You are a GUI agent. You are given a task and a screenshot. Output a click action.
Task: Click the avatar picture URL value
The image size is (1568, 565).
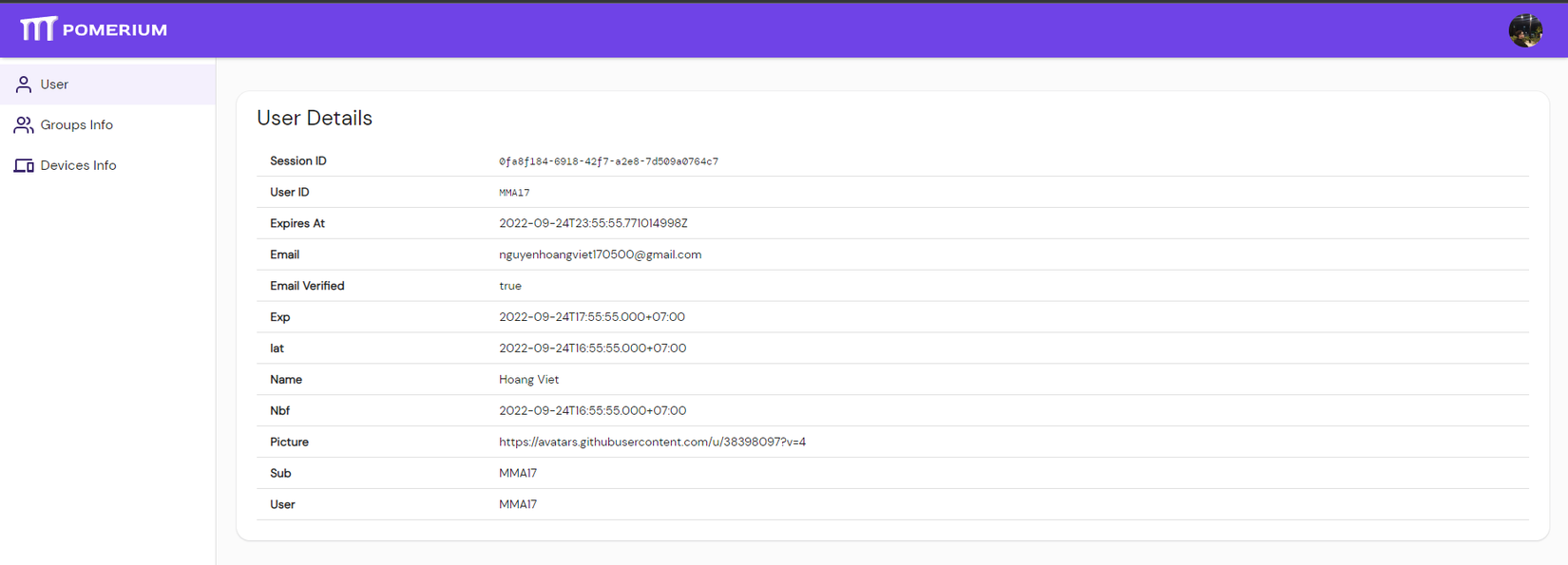[x=652, y=442]
